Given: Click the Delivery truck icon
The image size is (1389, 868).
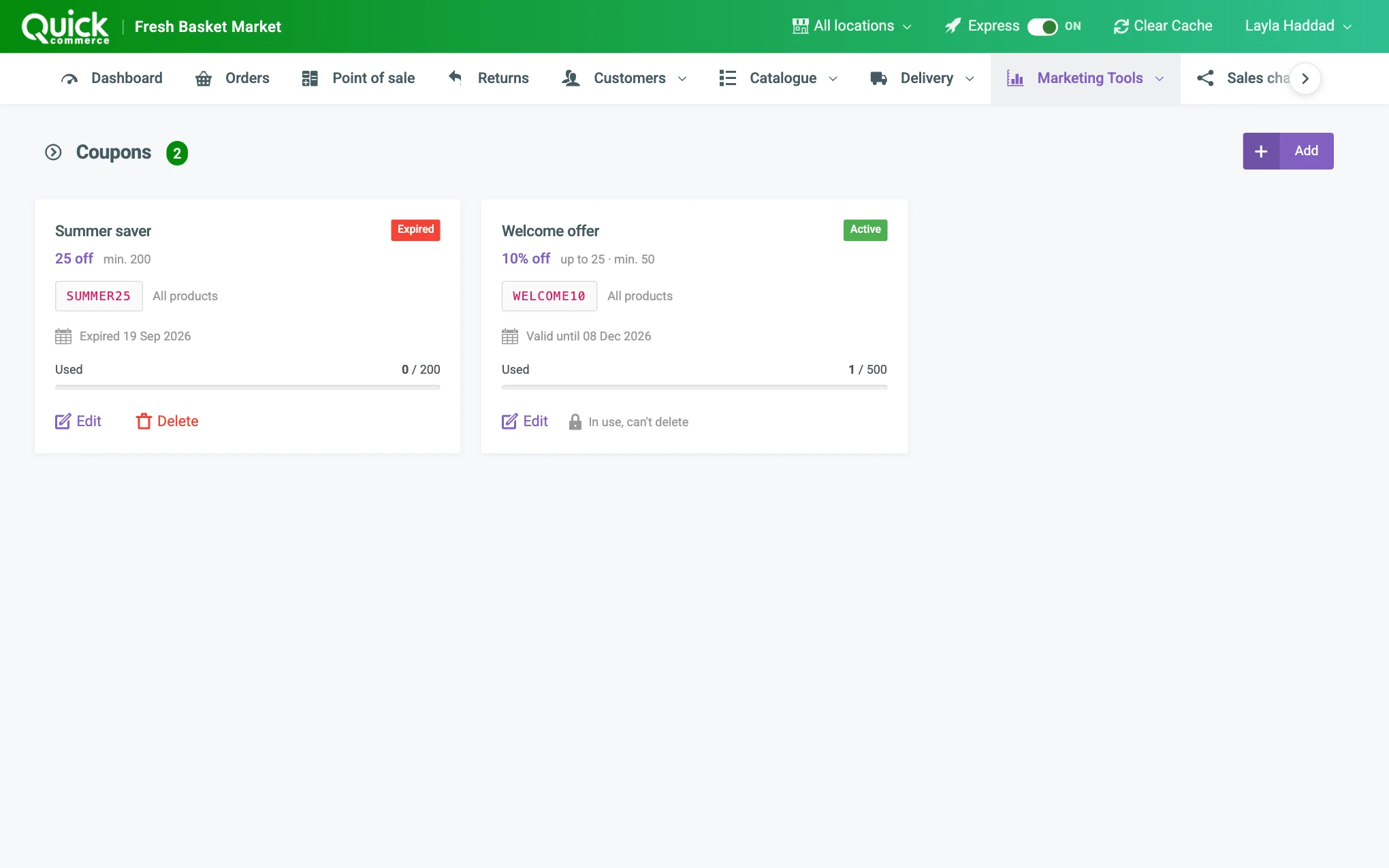Looking at the screenshot, I should point(878,78).
